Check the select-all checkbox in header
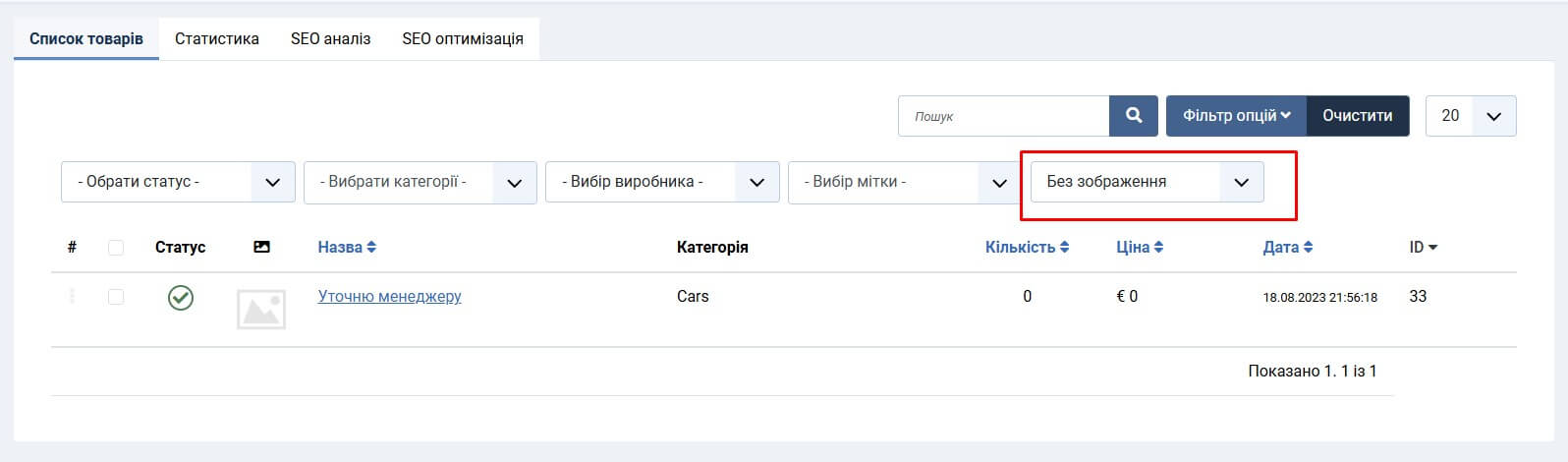The height and width of the screenshot is (462, 1568). tap(116, 248)
